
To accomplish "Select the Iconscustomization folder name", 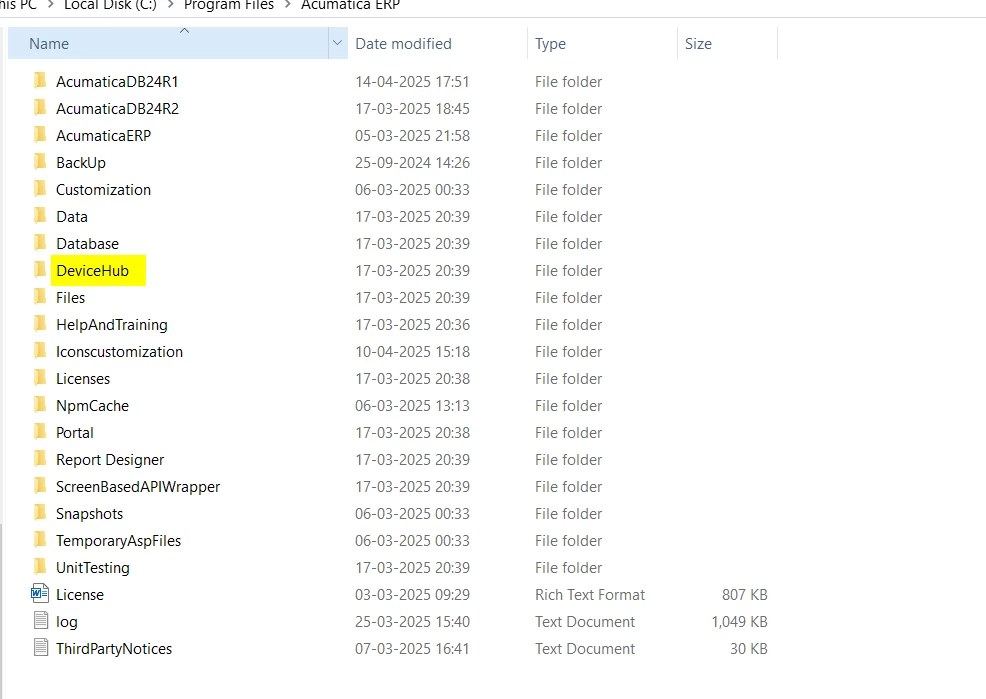I will (x=119, y=352).
